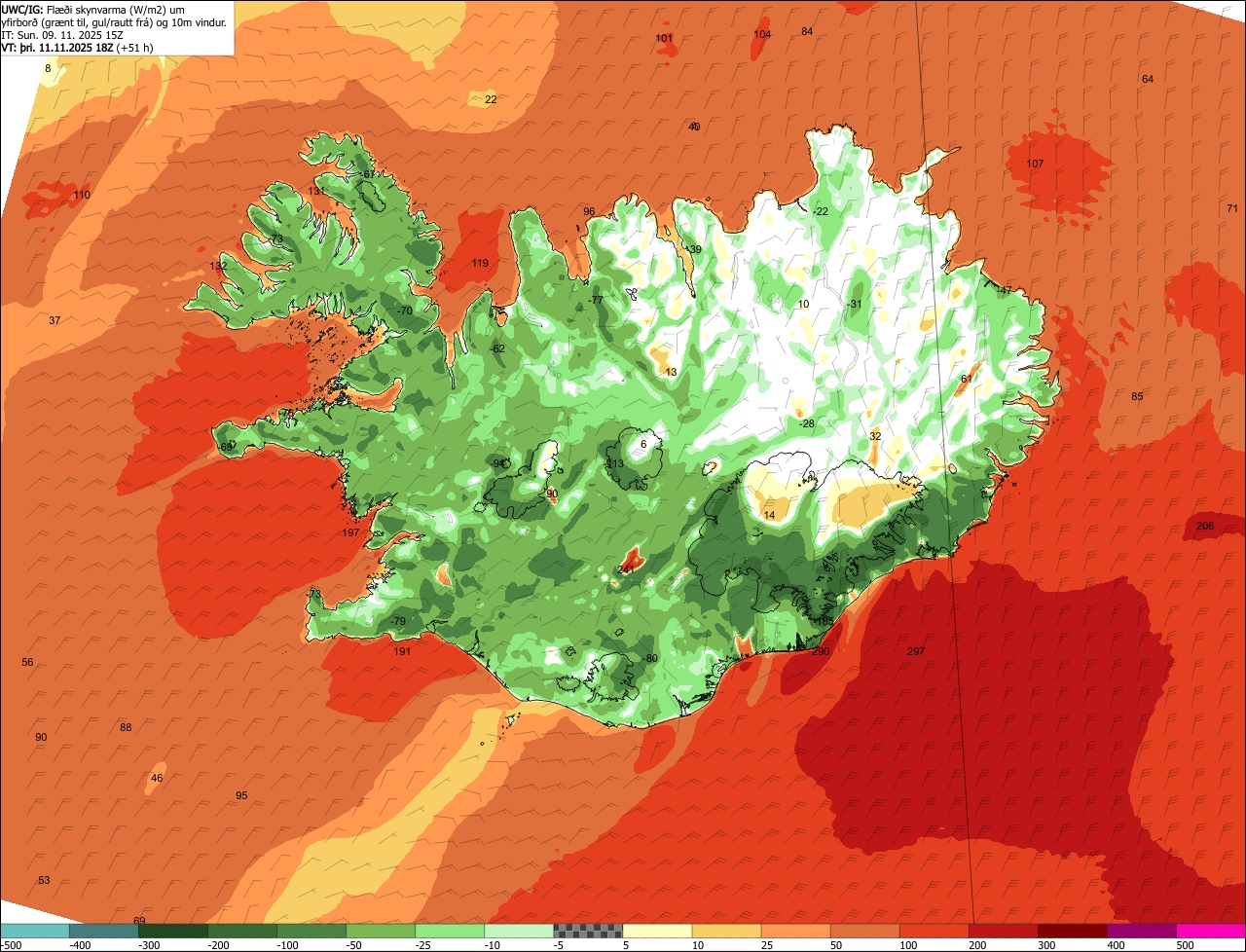This screenshot has width=1246, height=952.
Task: Select the value -28 in the eastern highlands
Action: point(806,423)
